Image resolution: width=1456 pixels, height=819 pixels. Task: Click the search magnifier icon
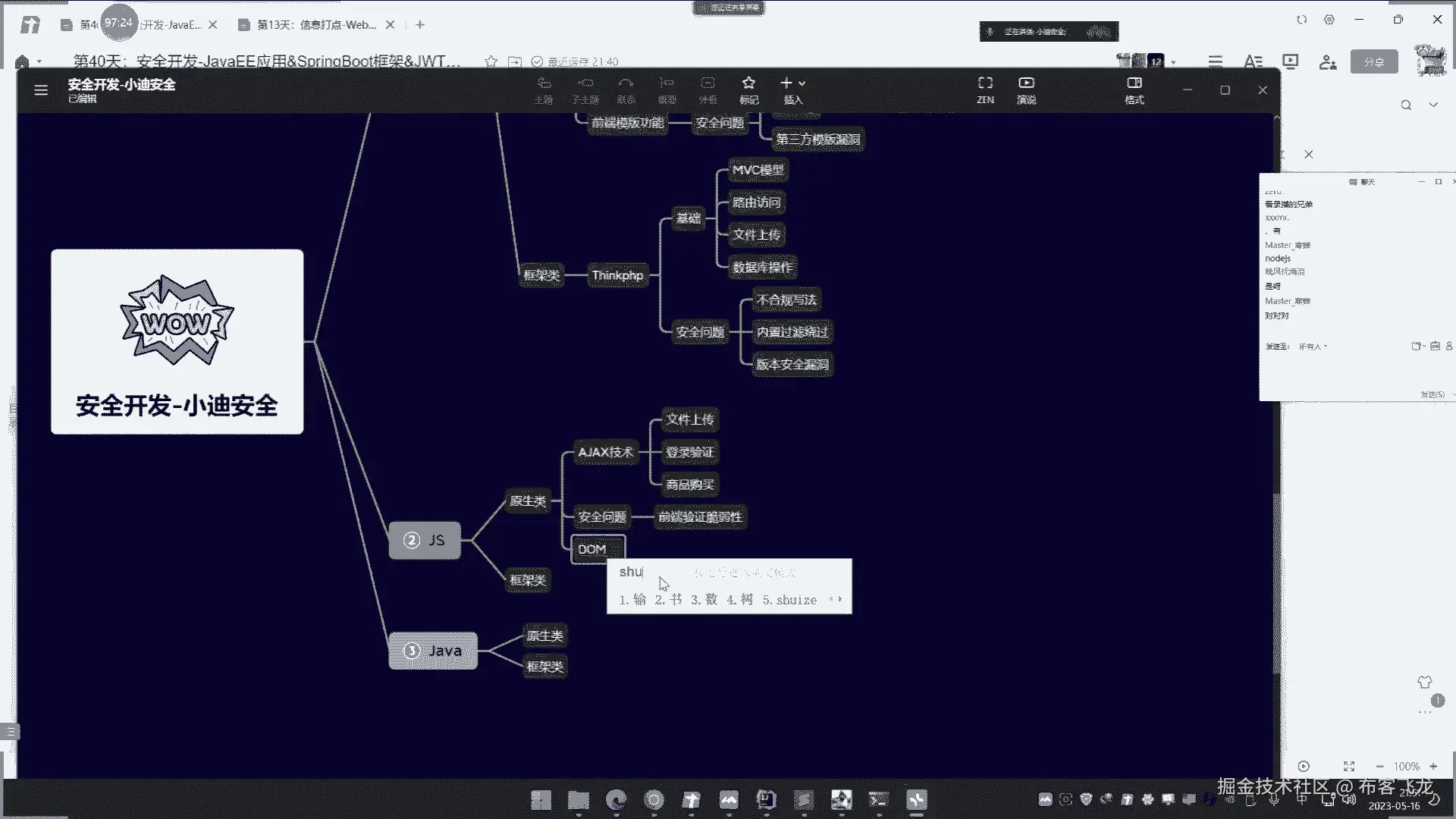[1406, 105]
